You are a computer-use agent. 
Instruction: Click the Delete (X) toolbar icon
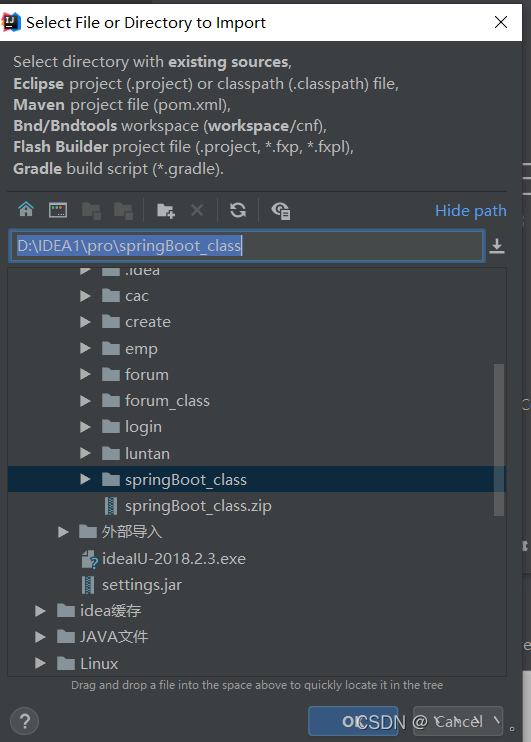(x=197, y=210)
